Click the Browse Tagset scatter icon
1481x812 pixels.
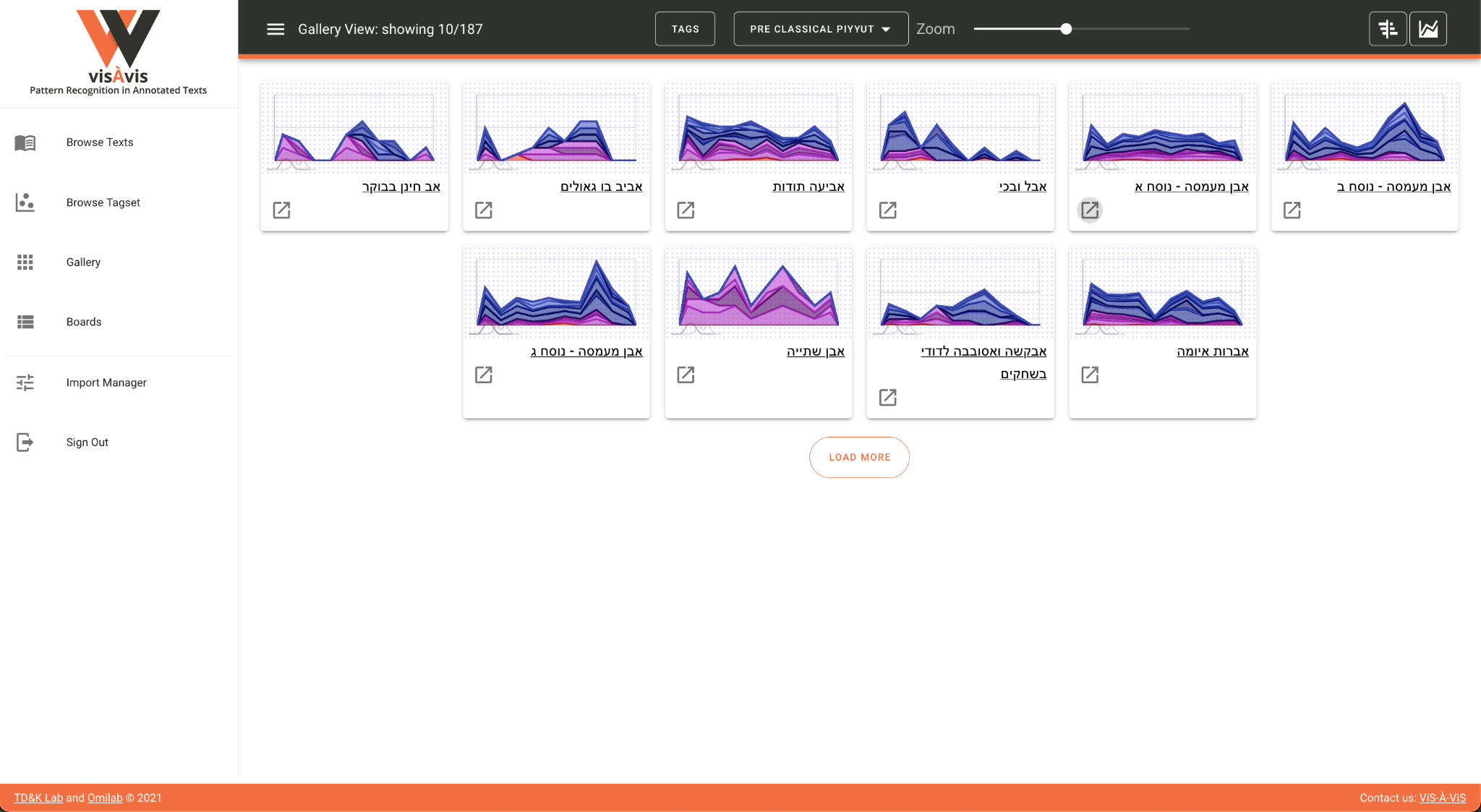25,202
